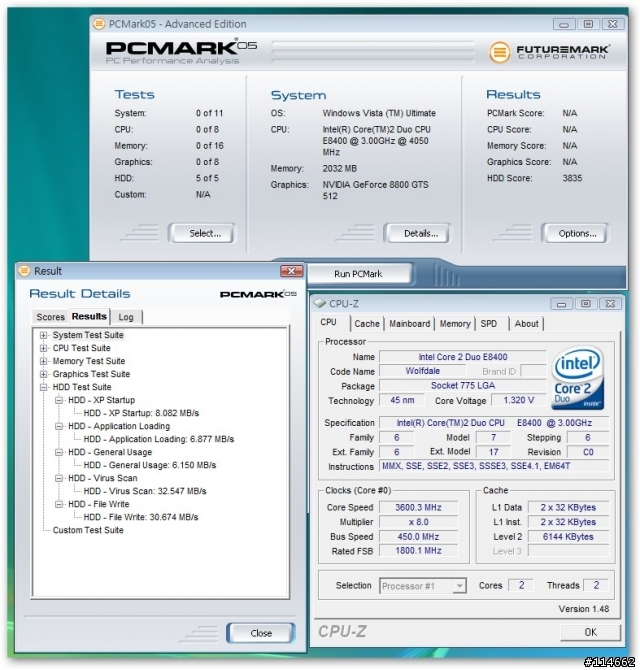Select the Custom Test Suite tree item

point(88,530)
